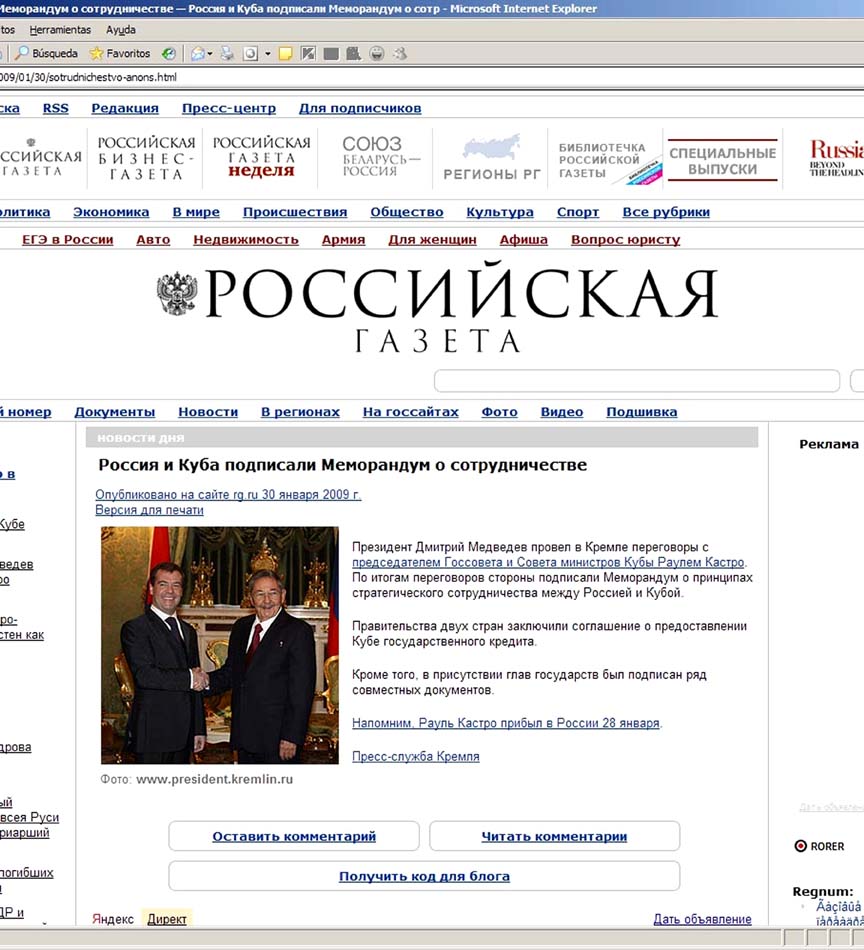864x950 pixels.
Task: Open Дать объявление link
Action: pyautogui.click(x=702, y=919)
